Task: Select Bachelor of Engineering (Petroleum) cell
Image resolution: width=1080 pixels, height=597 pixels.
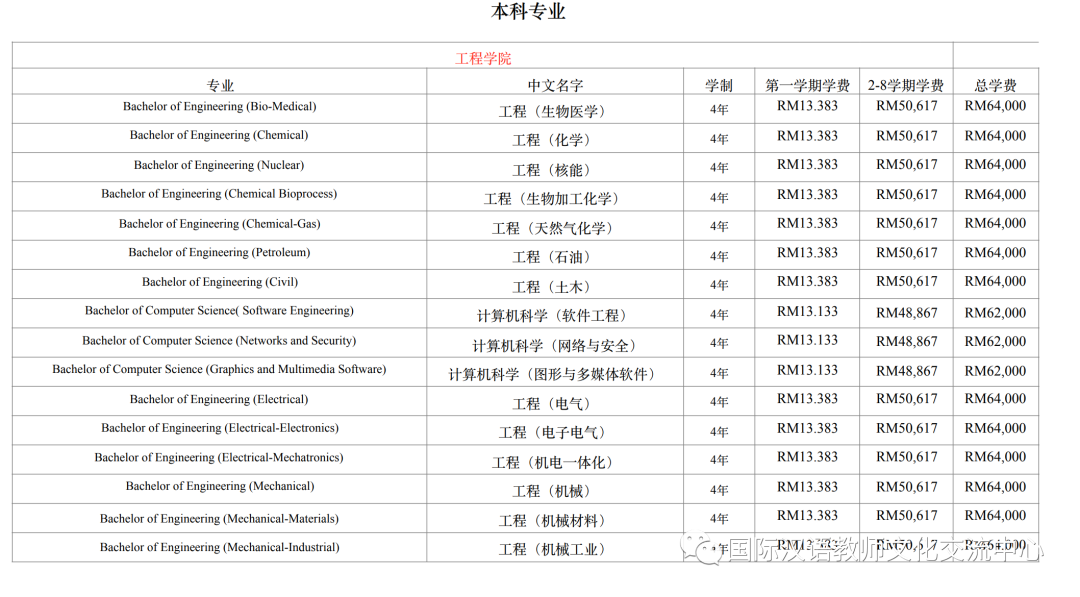Action: pos(219,253)
